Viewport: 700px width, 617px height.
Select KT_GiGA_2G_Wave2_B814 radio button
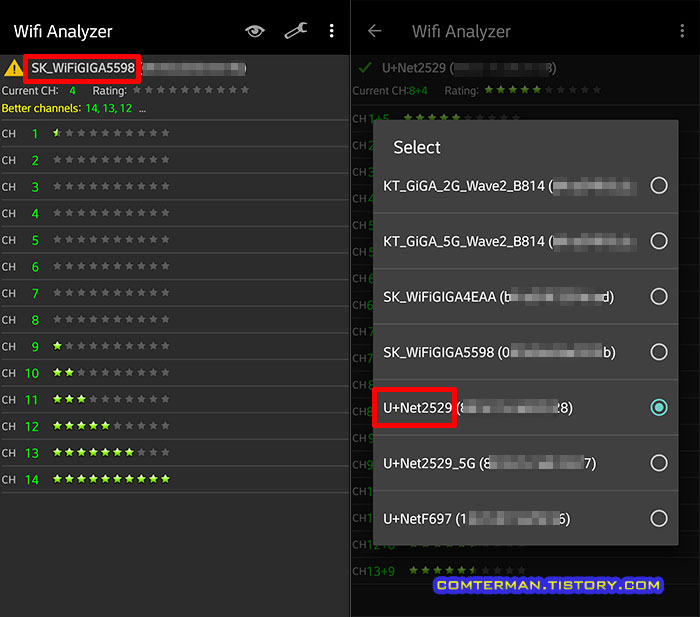pyautogui.click(x=658, y=185)
